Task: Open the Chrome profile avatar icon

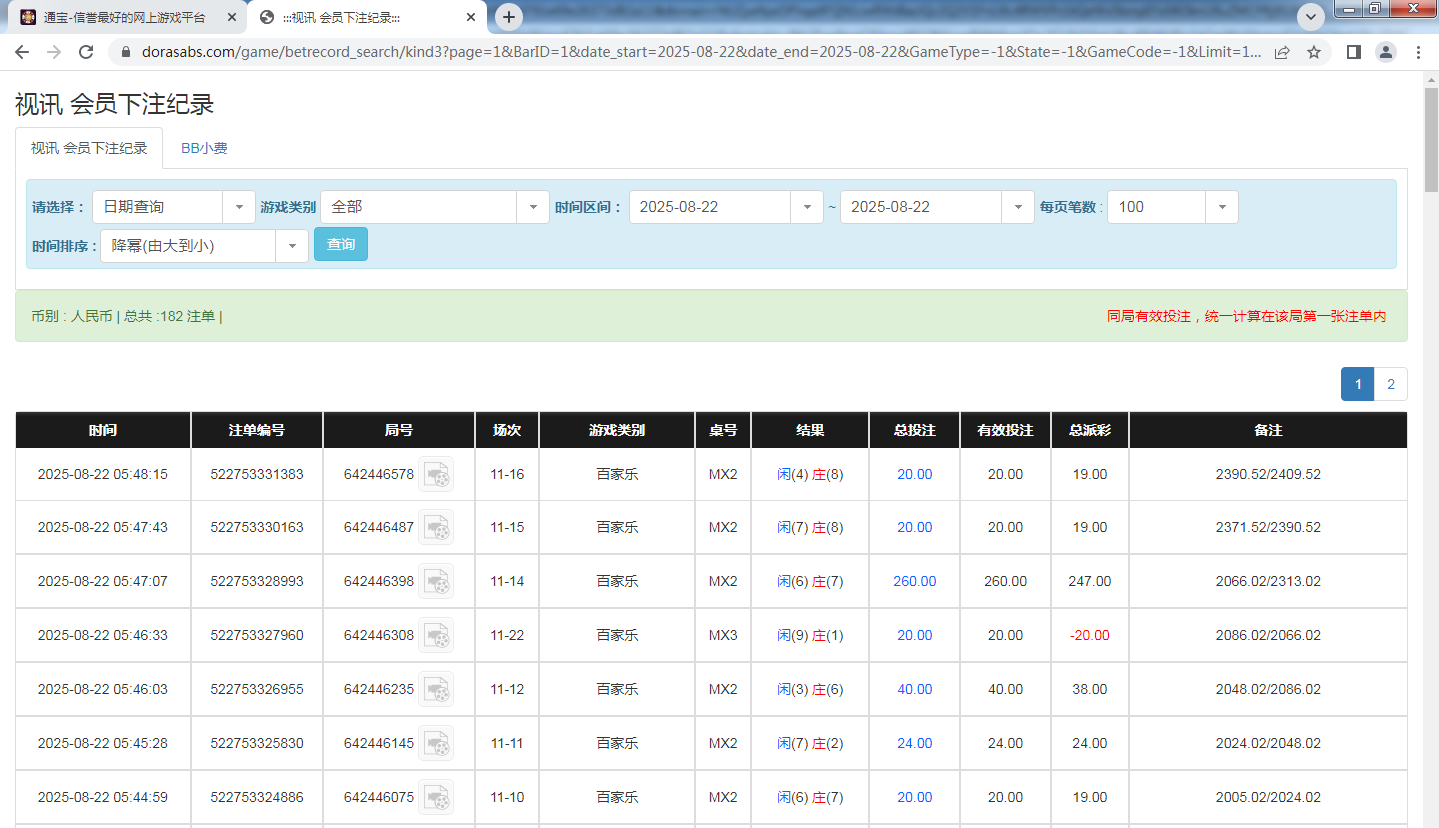Action: pyautogui.click(x=1386, y=52)
